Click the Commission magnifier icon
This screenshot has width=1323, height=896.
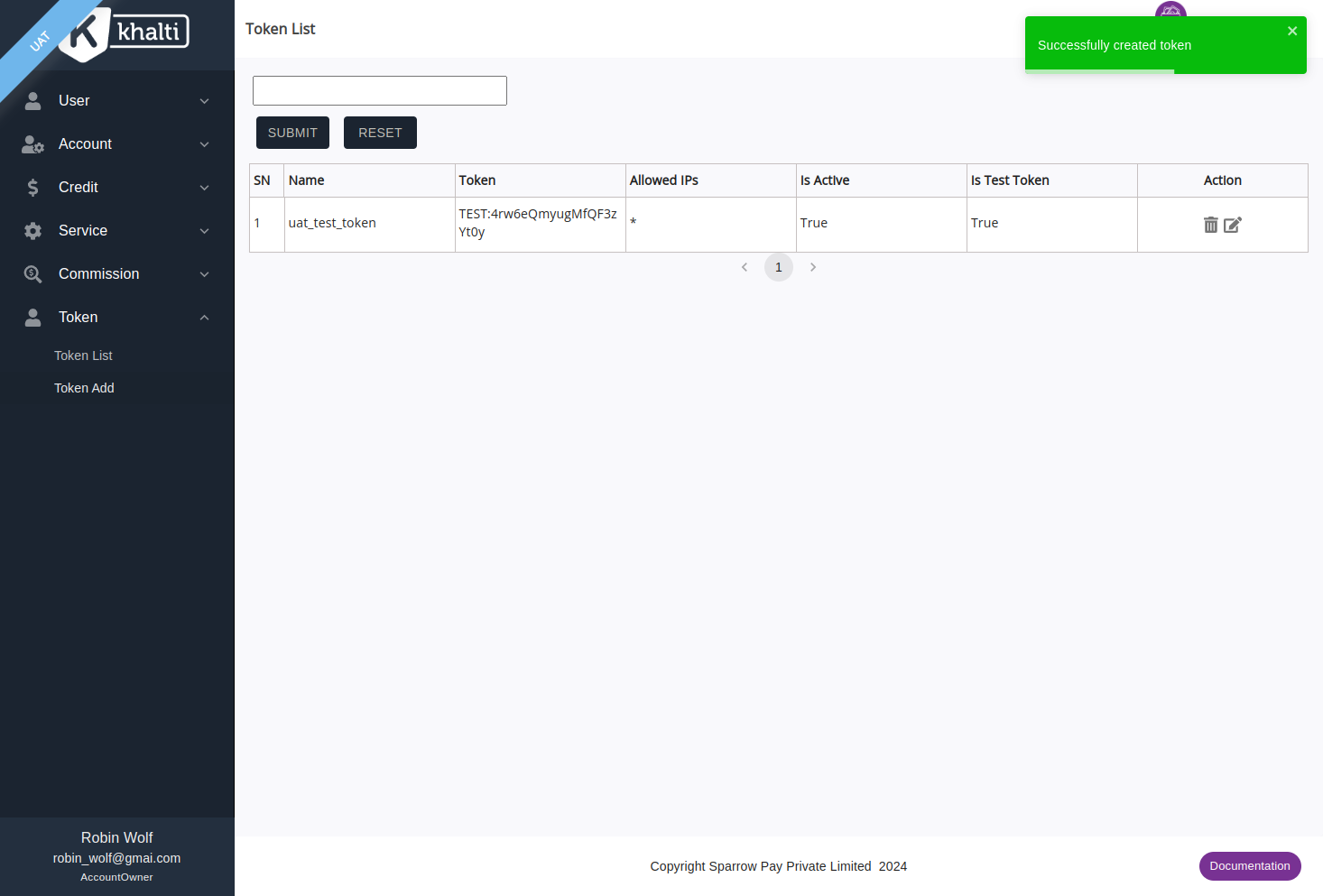point(33,274)
